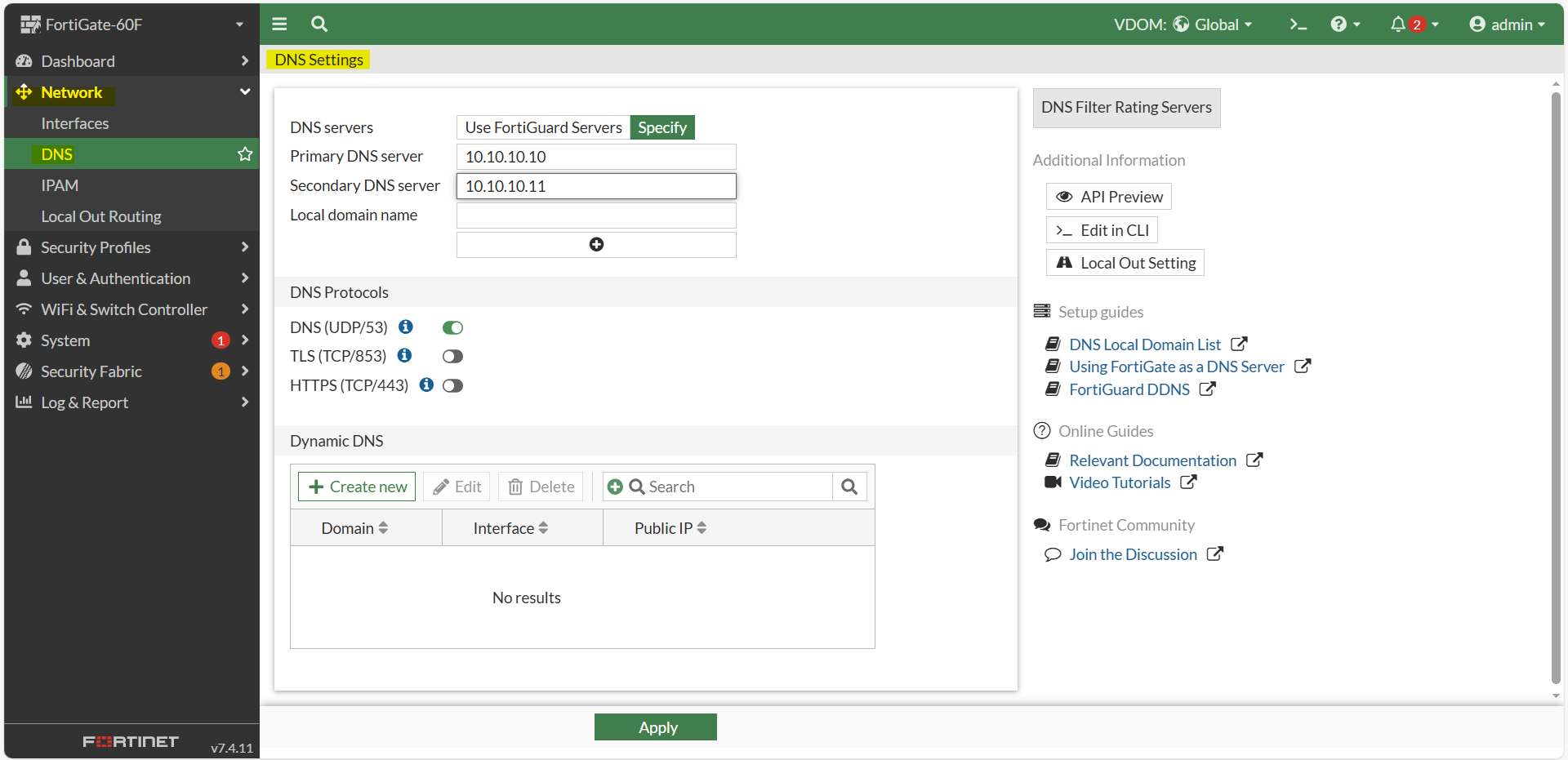Open the global search magnifier icon
The height and width of the screenshot is (760, 1568).
point(319,24)
